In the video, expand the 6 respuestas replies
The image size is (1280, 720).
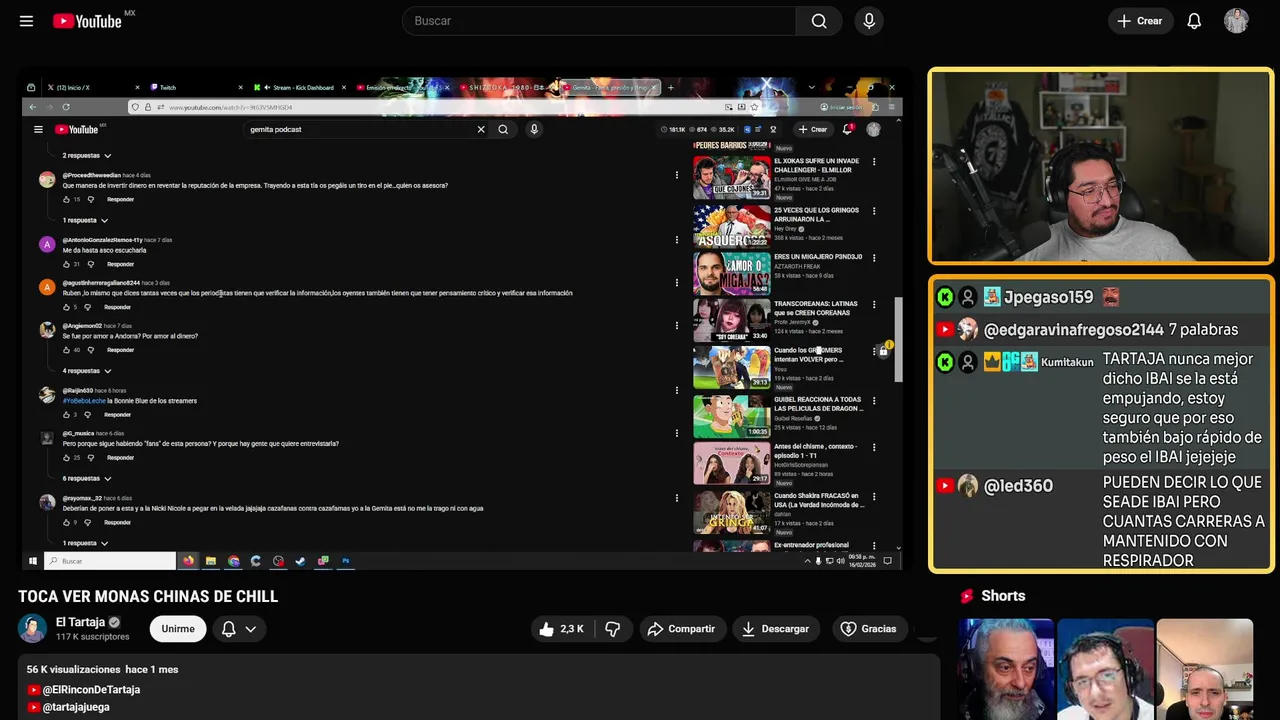(87, 479)
